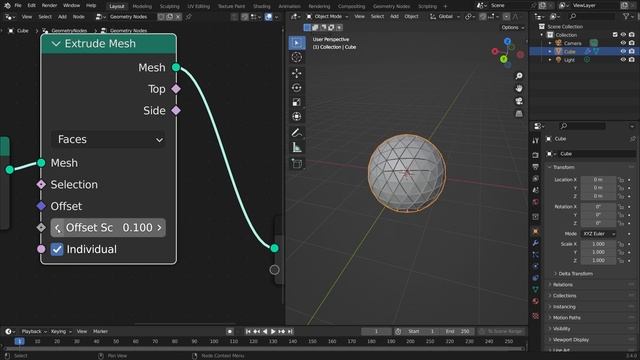Click the Marker menu in timeline
This screenshot has height=360, width=640.
[100, 331]
